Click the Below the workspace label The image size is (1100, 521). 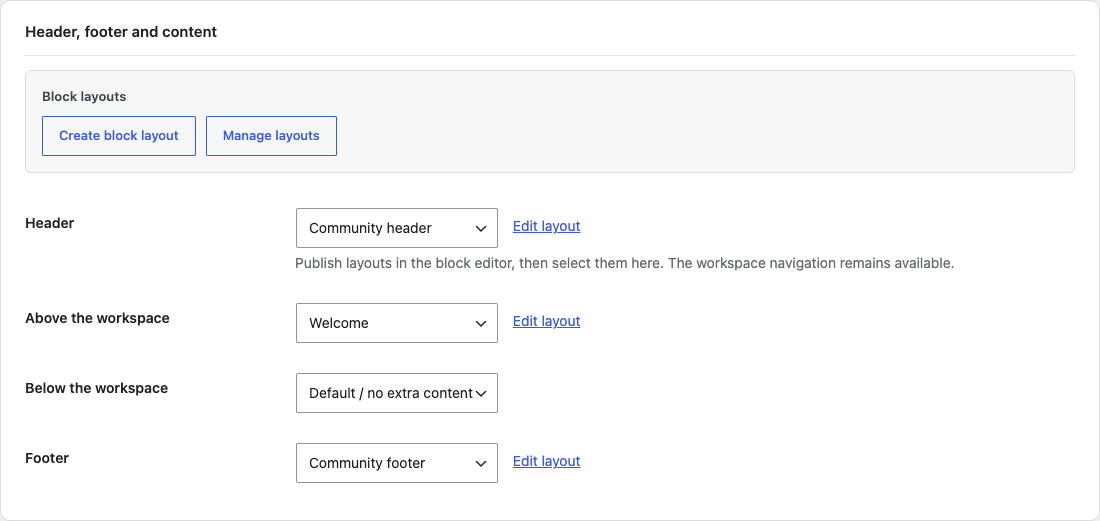(x=97, y=388)
